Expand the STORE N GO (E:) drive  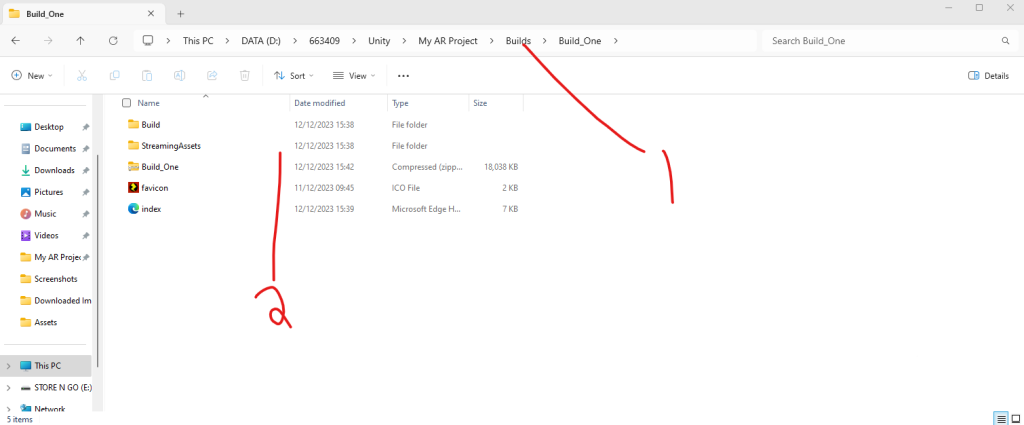click(9, 387)
